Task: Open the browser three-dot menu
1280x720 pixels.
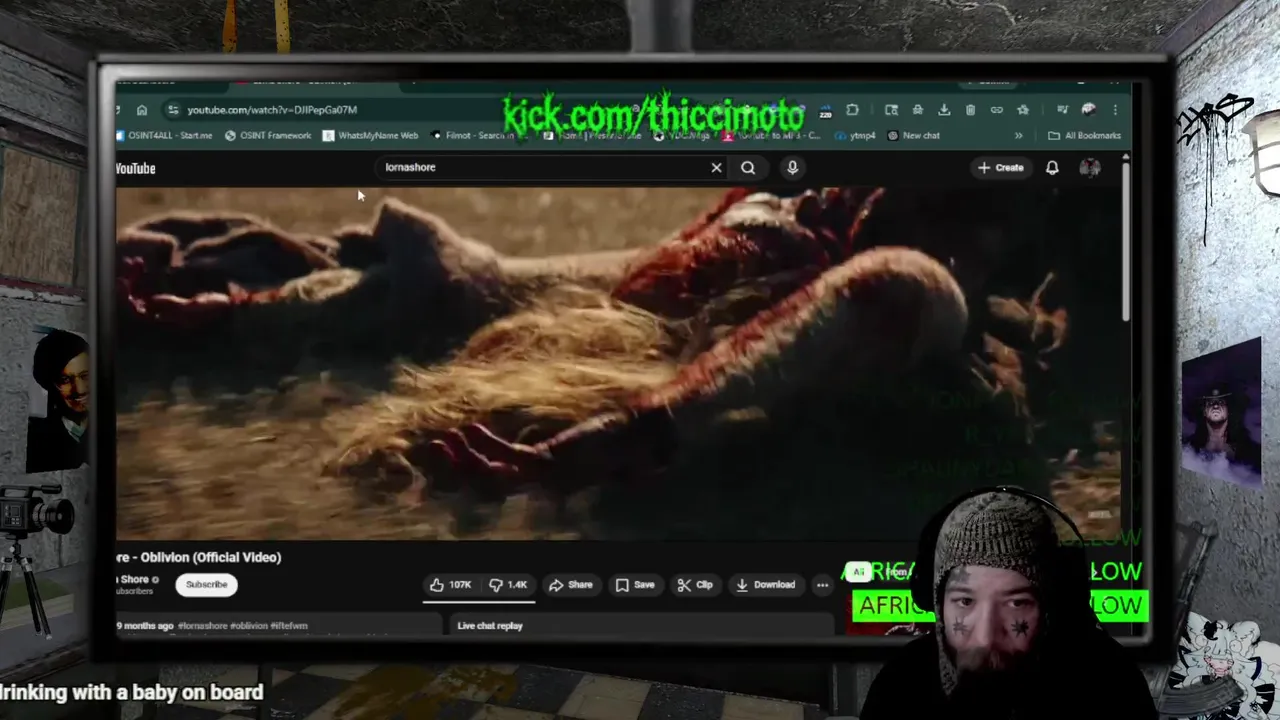Action: pos(1115,110)
